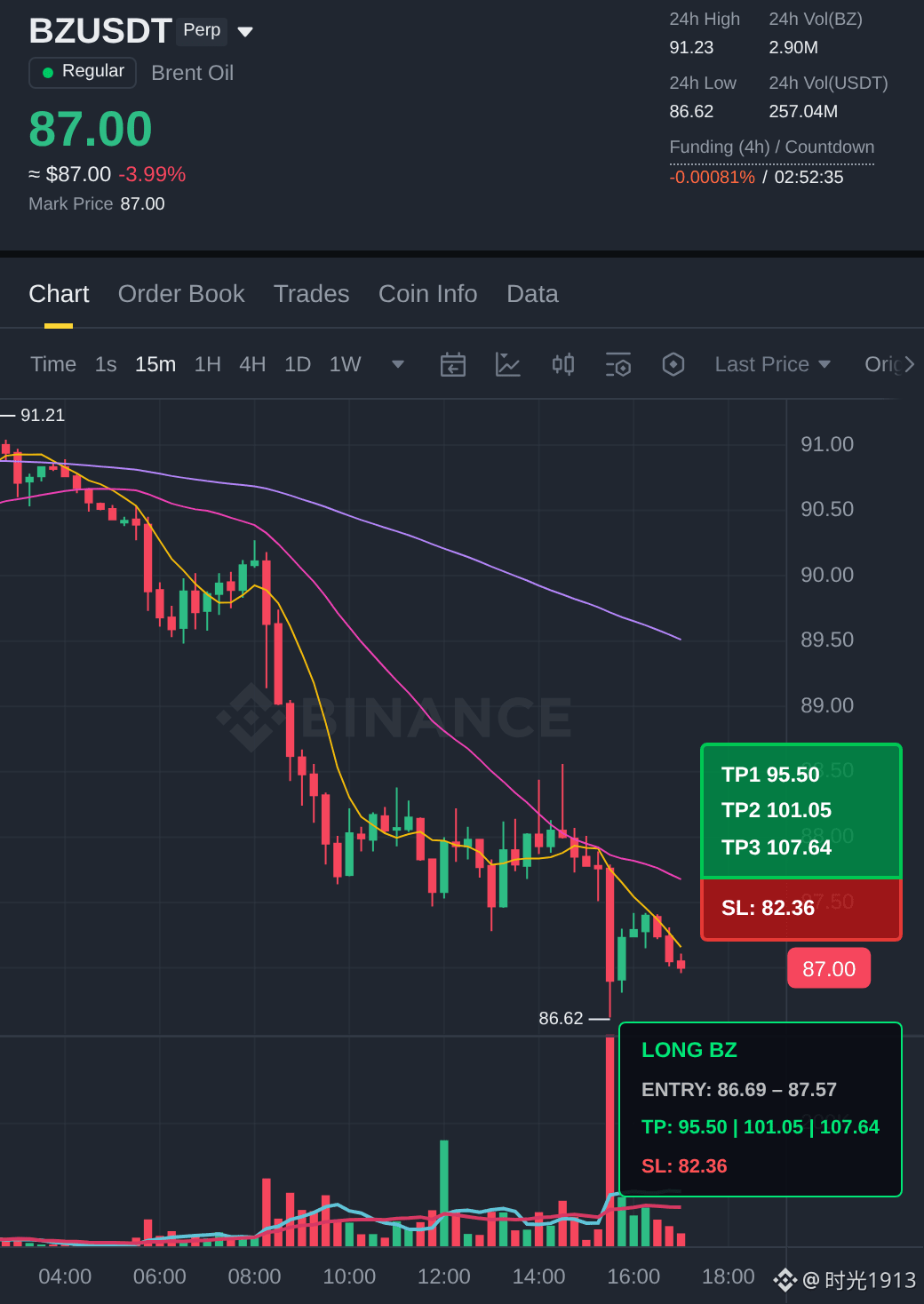This screenshot has height=1304, width=924.
Task: Tap the Brent Oil label
Action: (193, 73)
